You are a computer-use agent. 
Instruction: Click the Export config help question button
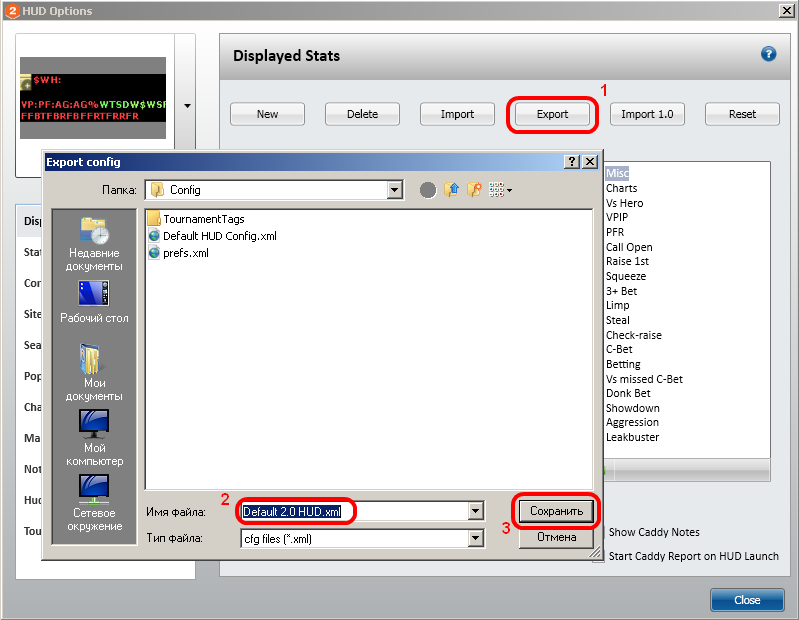(x=572, y=161)
